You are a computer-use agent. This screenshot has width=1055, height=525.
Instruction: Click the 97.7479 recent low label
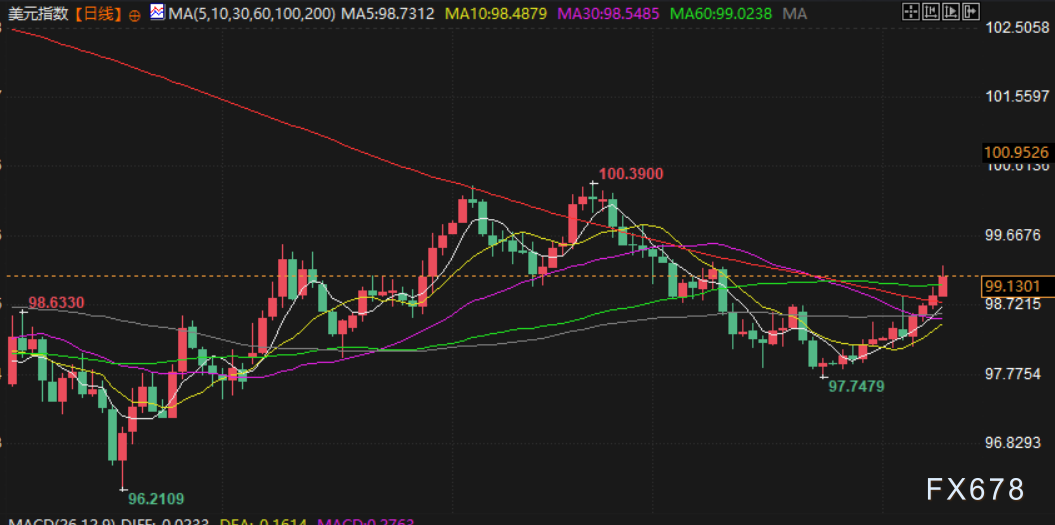click(x=855, y=385)
